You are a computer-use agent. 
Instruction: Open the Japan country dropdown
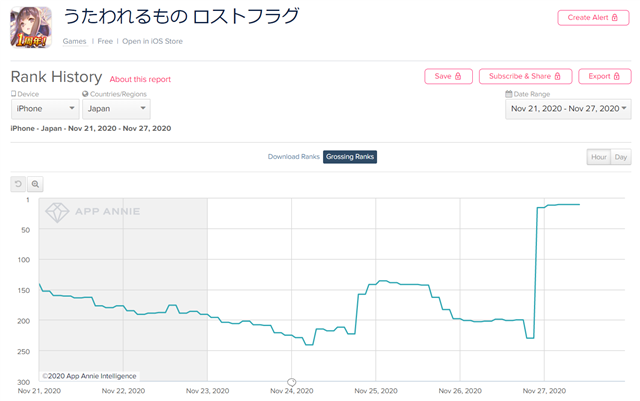(x=116, y=109)
